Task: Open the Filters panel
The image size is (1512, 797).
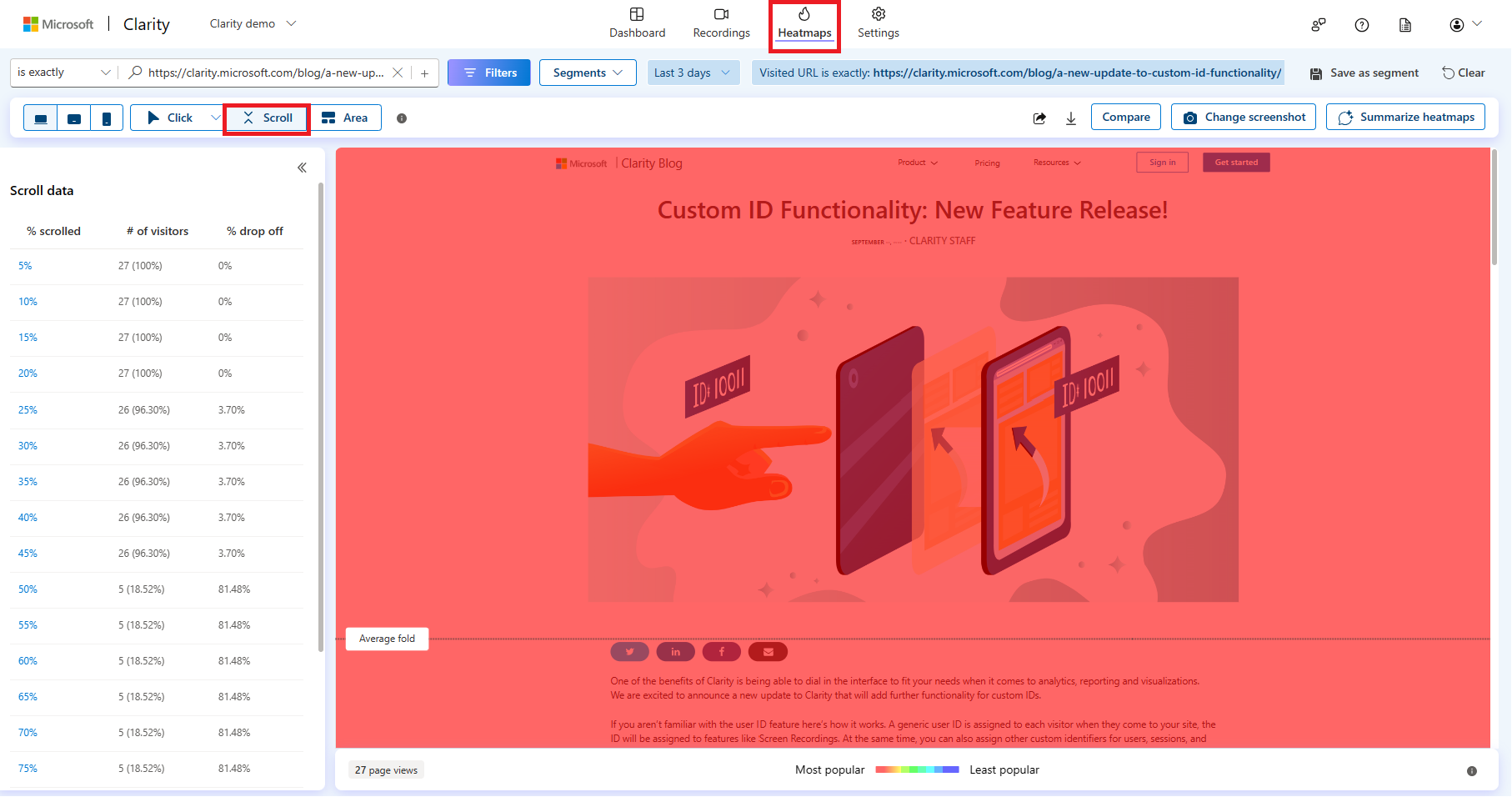Action: (489, 73)
